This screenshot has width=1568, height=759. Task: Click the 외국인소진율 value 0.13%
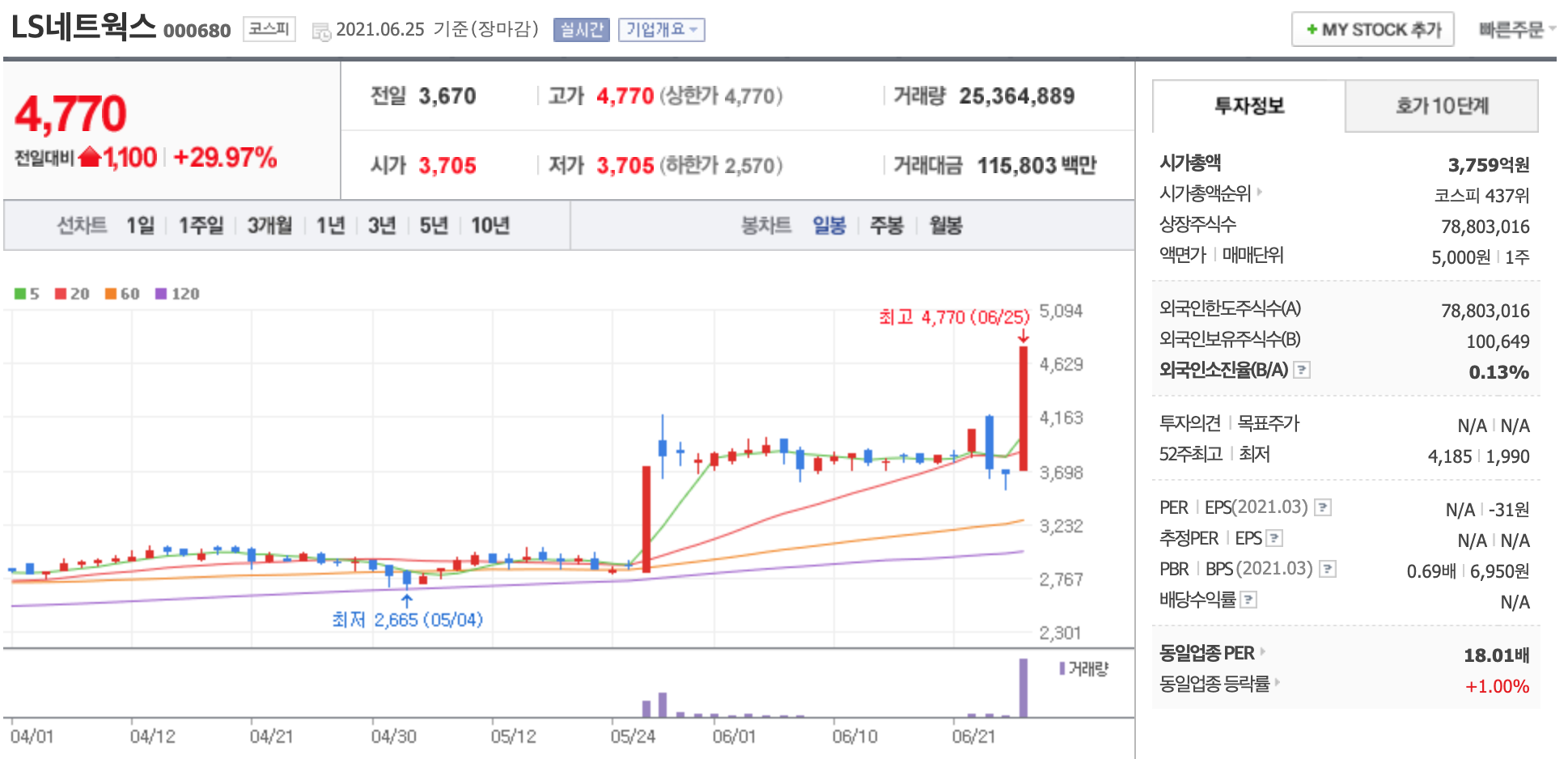point(1499,372)
